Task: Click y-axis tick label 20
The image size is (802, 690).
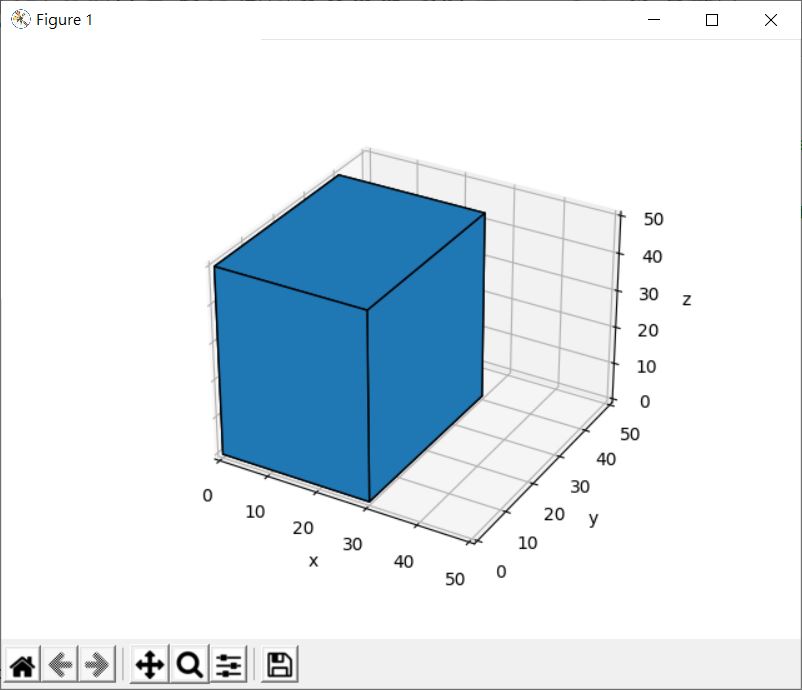Action: [x=554, y=515]
